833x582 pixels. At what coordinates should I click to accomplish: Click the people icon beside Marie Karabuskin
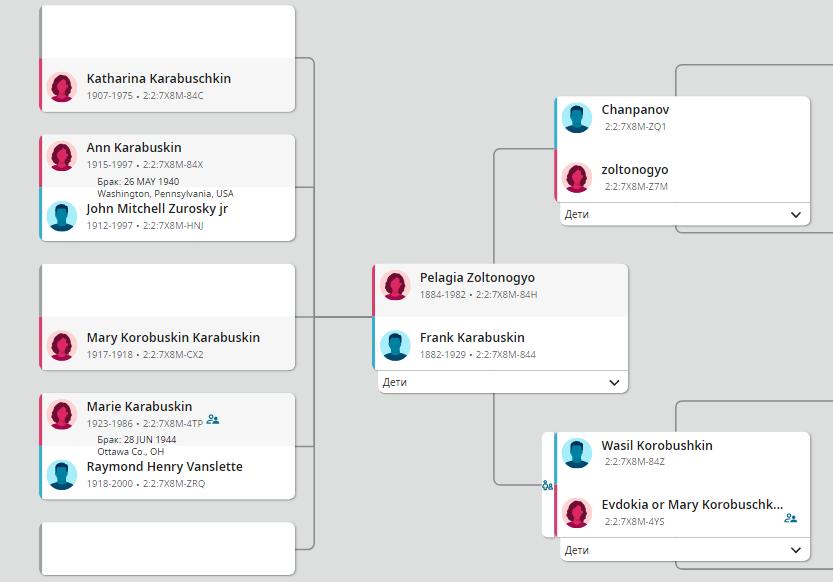[213, 420]
